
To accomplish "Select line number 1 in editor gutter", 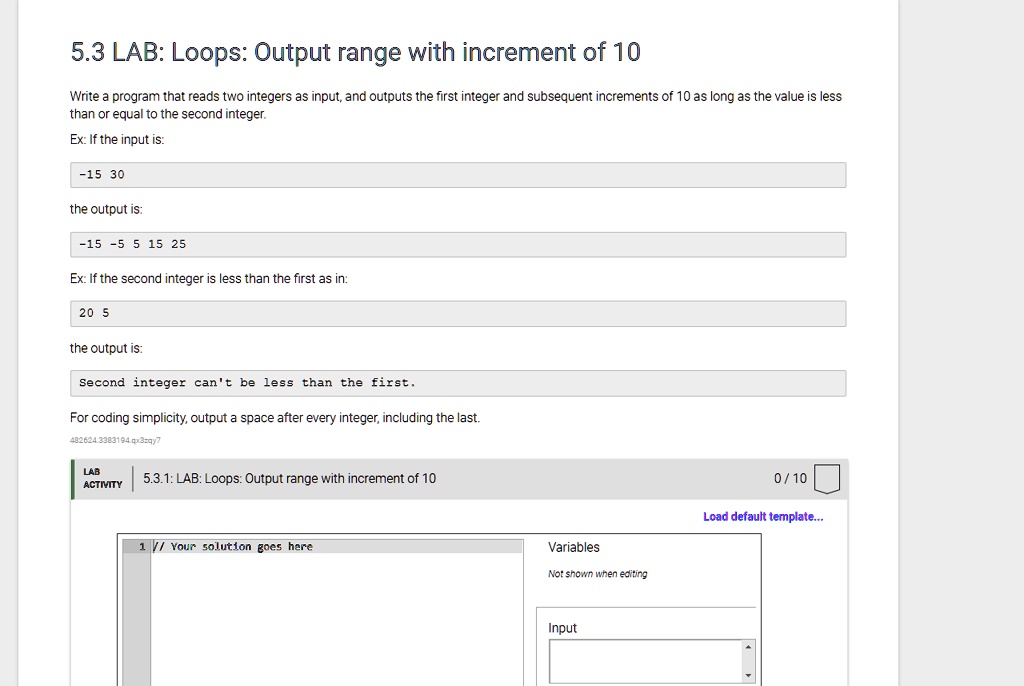I will (x=142, y=547).
